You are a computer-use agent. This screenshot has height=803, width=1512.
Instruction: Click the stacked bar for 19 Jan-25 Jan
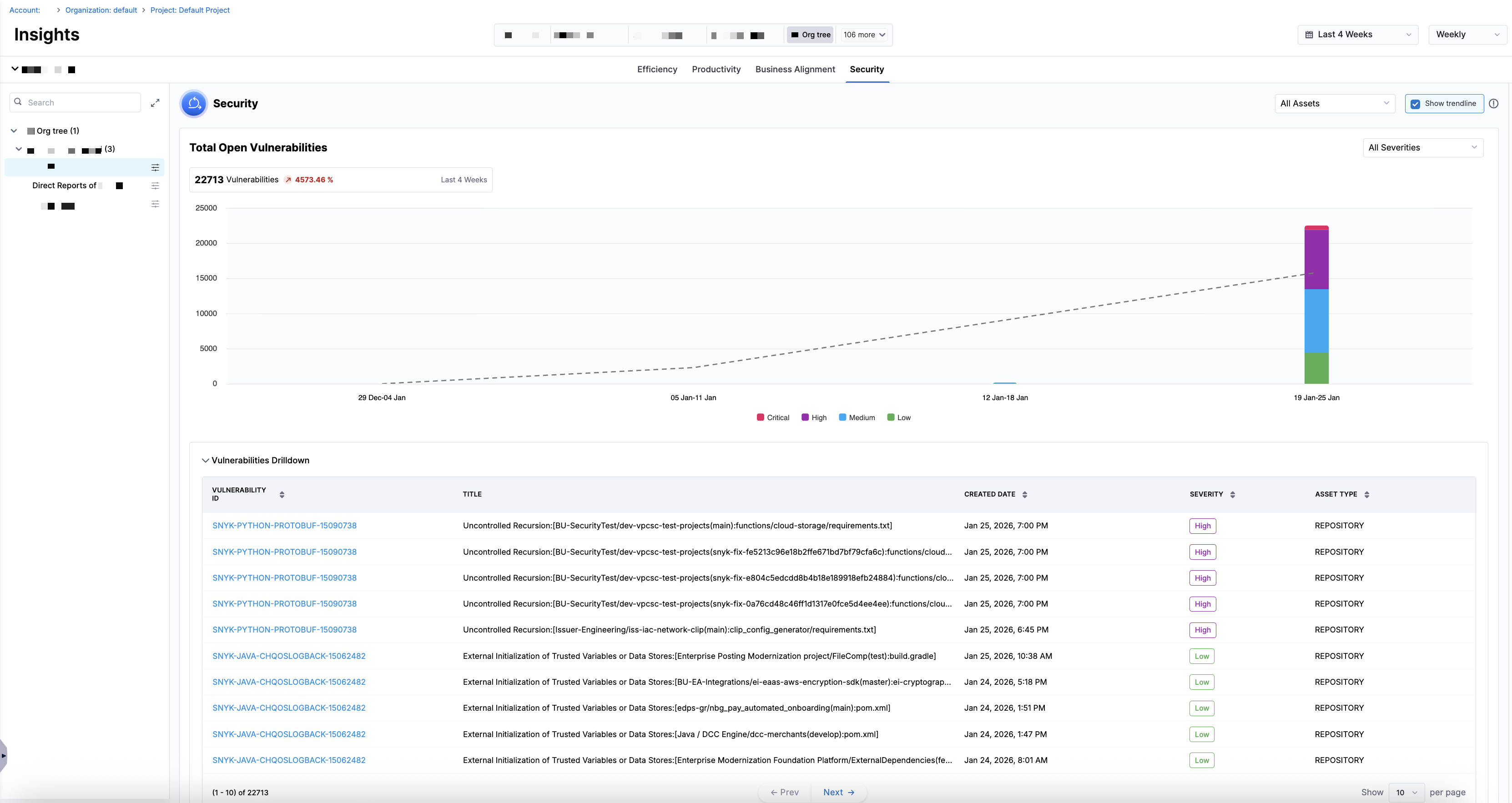[1316, 305]
